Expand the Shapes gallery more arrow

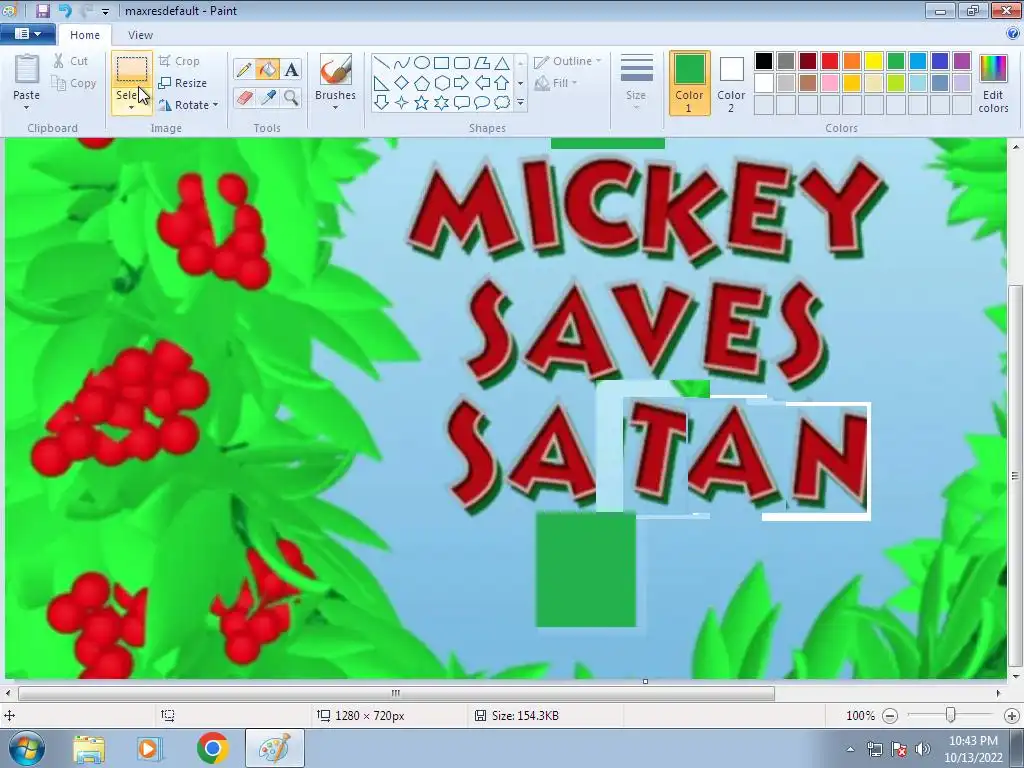click(520, 103)
